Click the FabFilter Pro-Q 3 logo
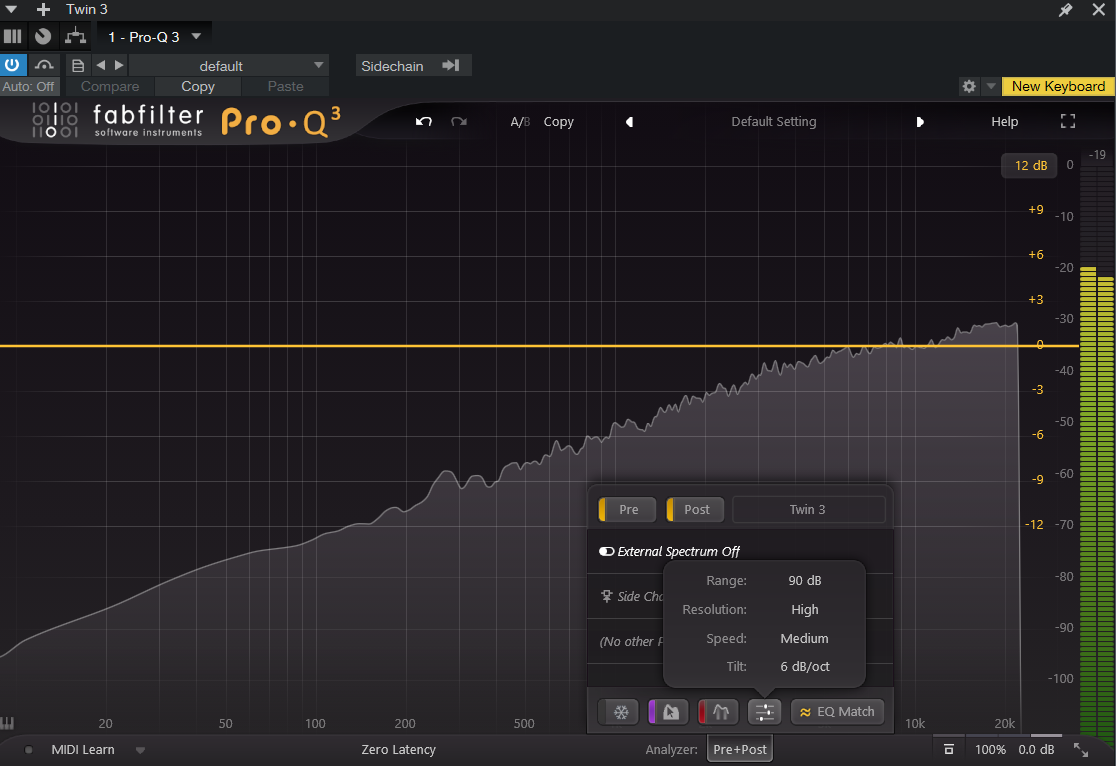Image resolution: width=1116 pixels, height=766 pixels. click(186, 122)
